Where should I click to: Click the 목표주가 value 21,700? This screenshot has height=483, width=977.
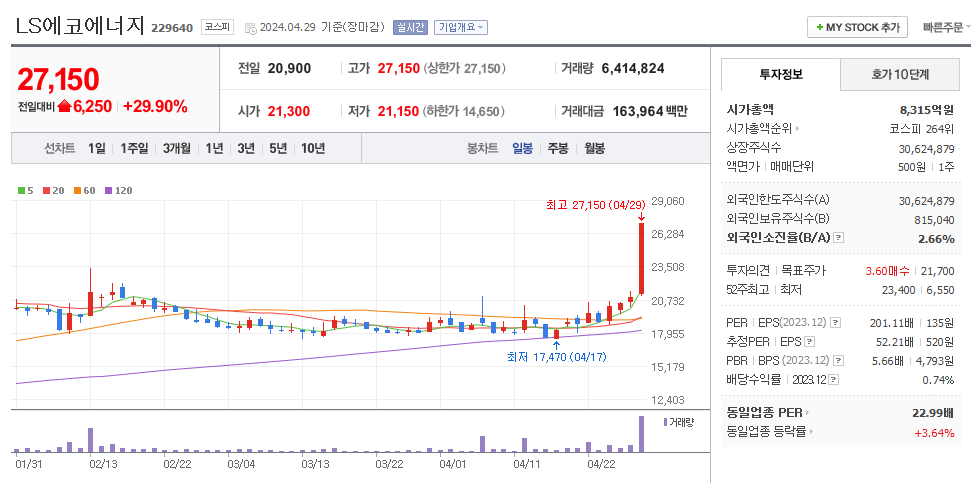pos(940,270)
